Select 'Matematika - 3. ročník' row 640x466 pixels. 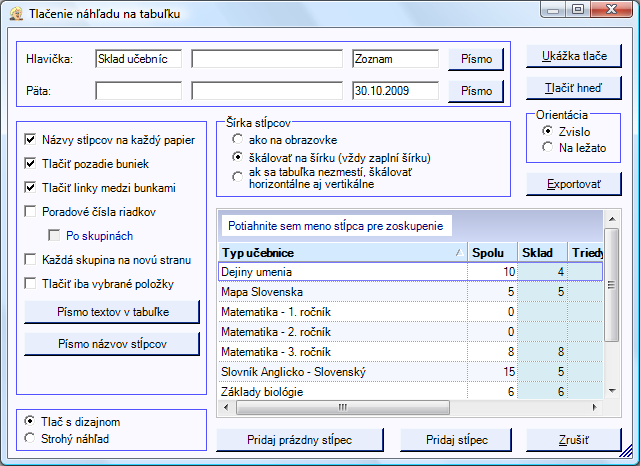pyautogui.click(x=411, y=352)
